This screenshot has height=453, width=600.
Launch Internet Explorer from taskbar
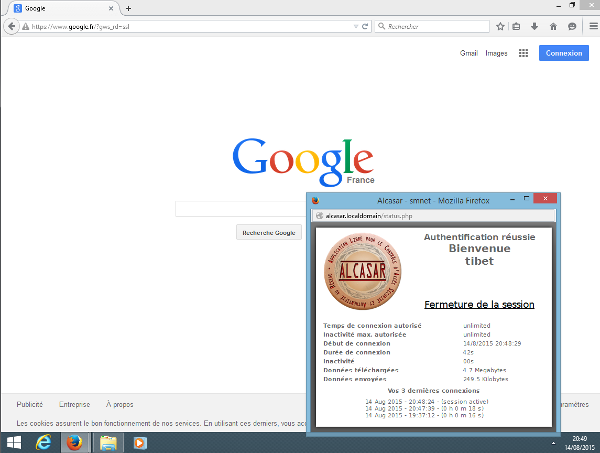click(43, 443)
